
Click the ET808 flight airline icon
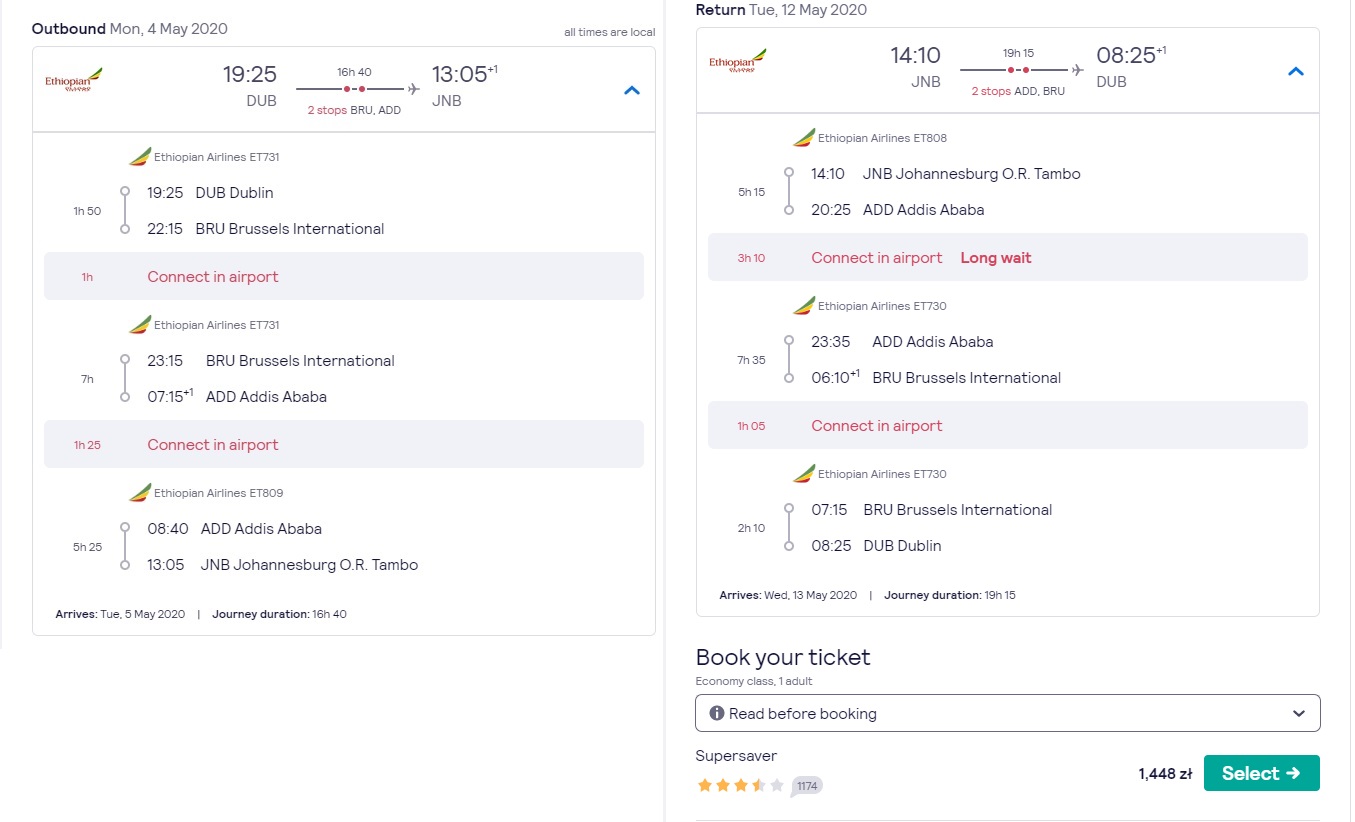(x=804, y=138)
